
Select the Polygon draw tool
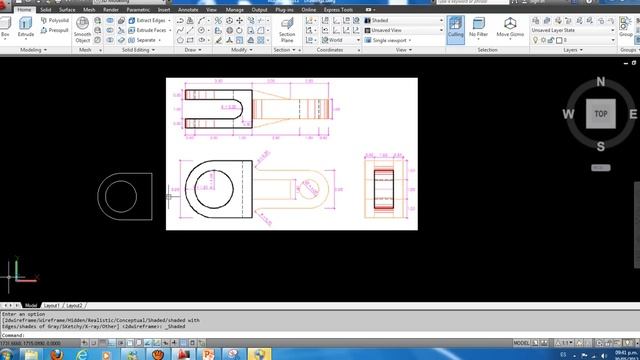pyautogui.click(x=180, y=40)
